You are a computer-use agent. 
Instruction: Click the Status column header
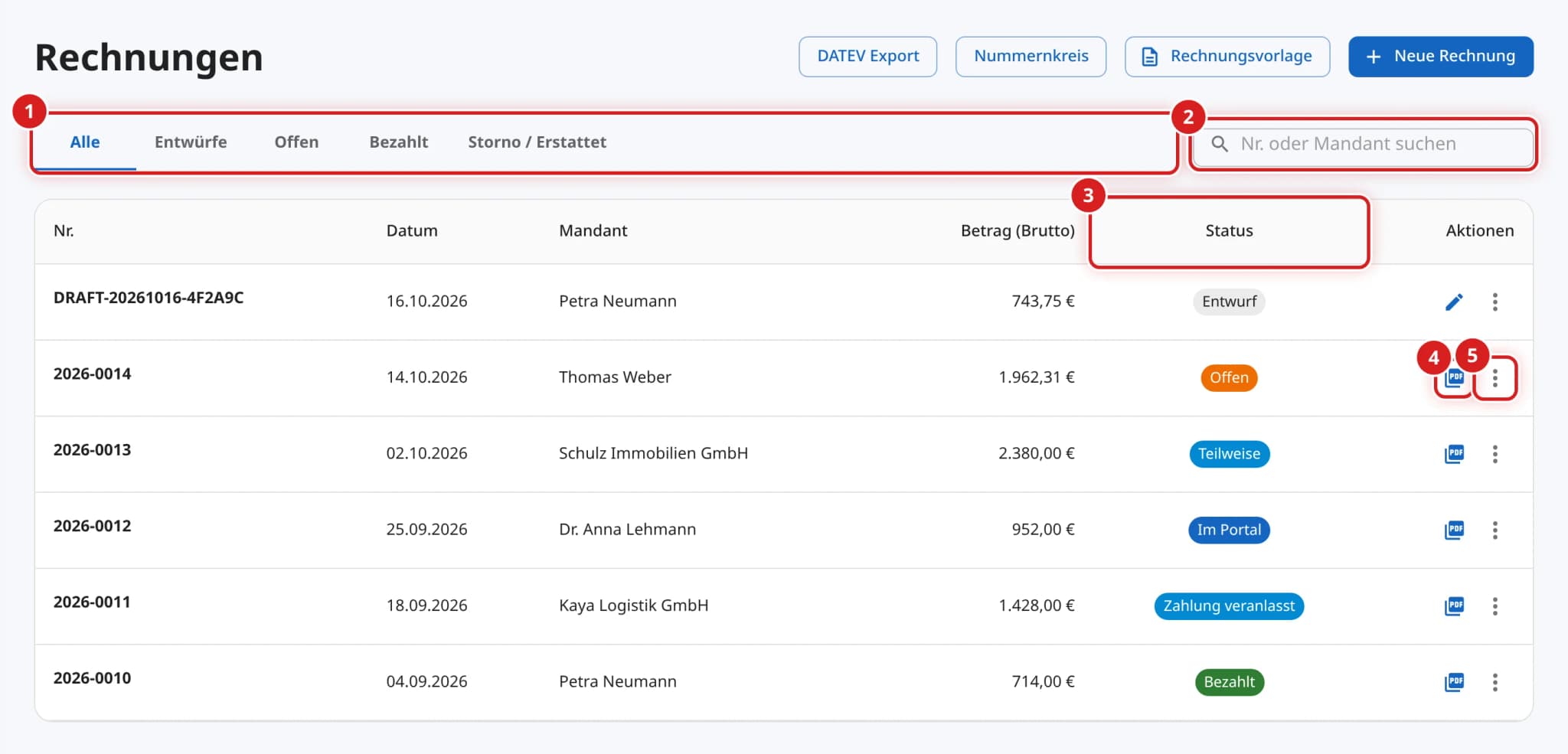(1229, 231)
